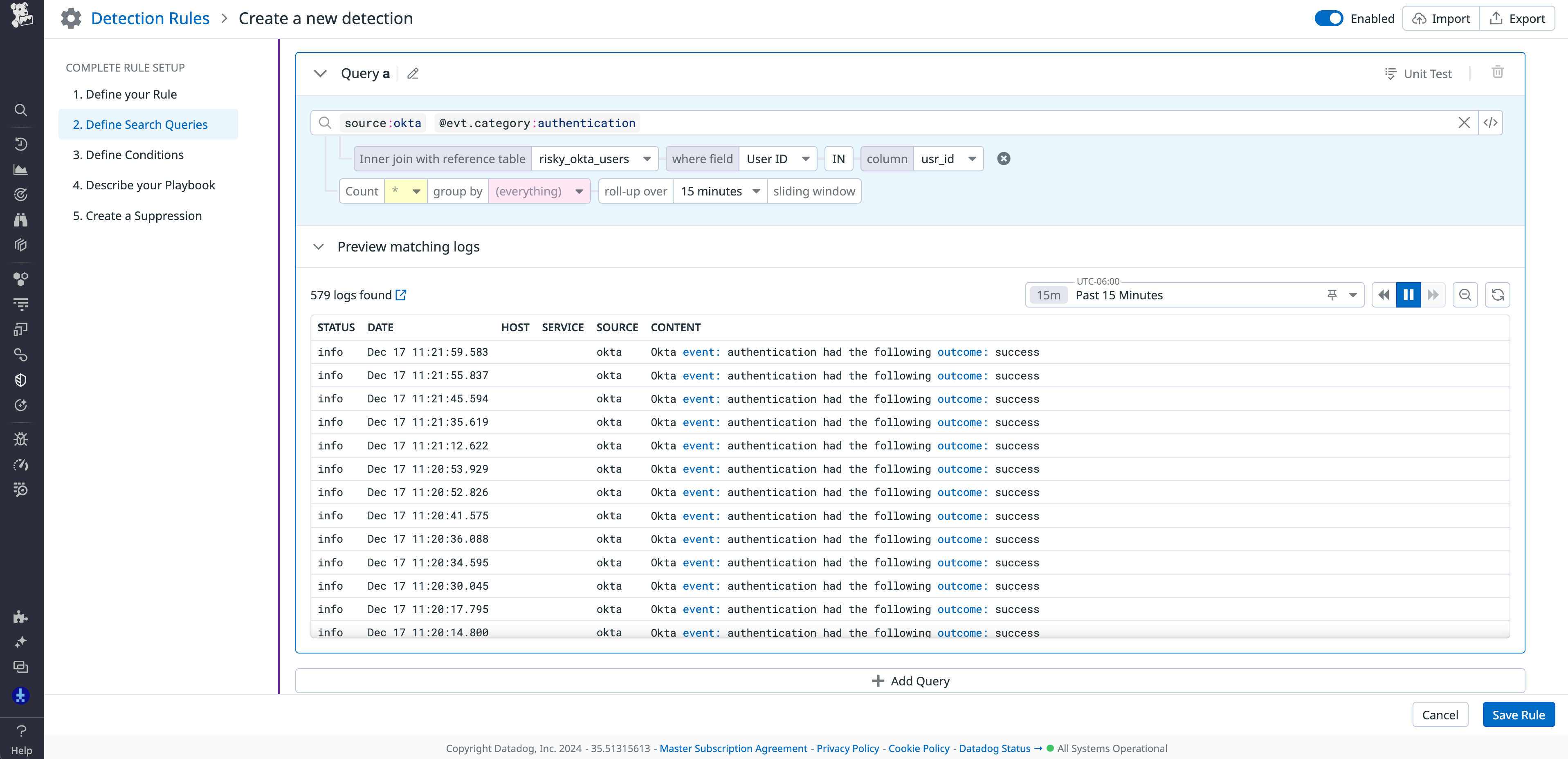Click the Save Rule button
1568x759 pixels.
(1518, 714)
